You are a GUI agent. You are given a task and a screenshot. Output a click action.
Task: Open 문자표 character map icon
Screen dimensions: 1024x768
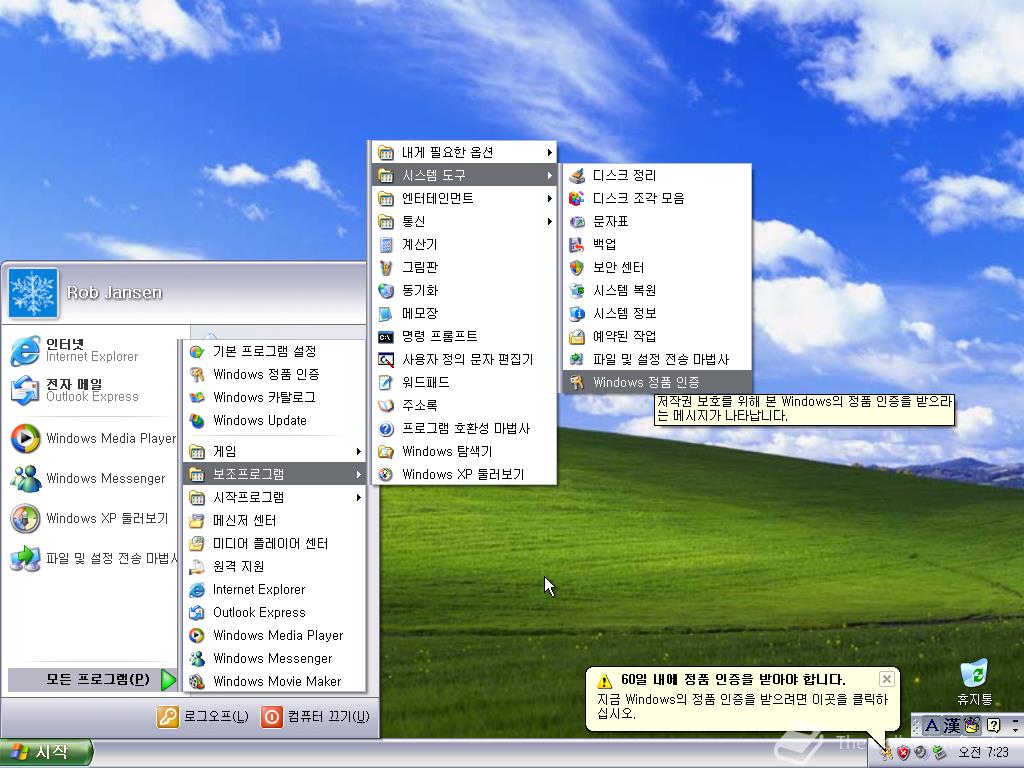pos(577,221)
